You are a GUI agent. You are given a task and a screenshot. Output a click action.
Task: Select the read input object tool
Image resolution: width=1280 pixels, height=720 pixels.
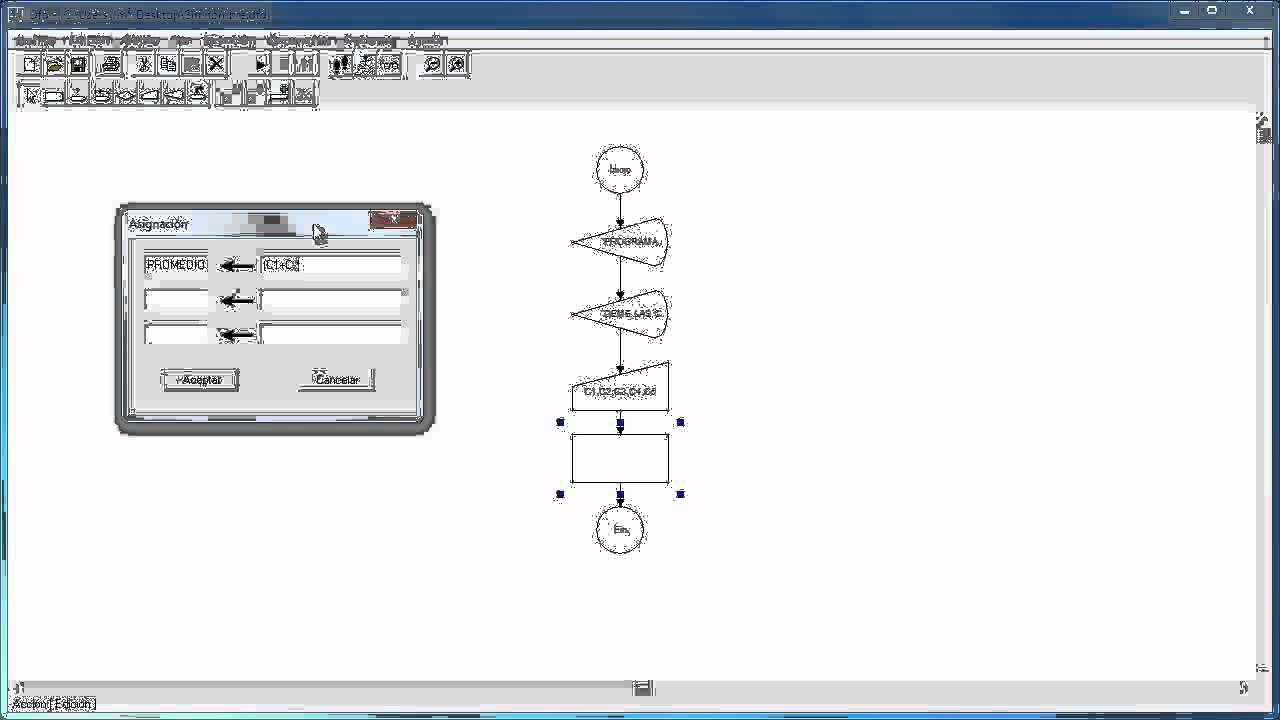click(x=150, y=95)
